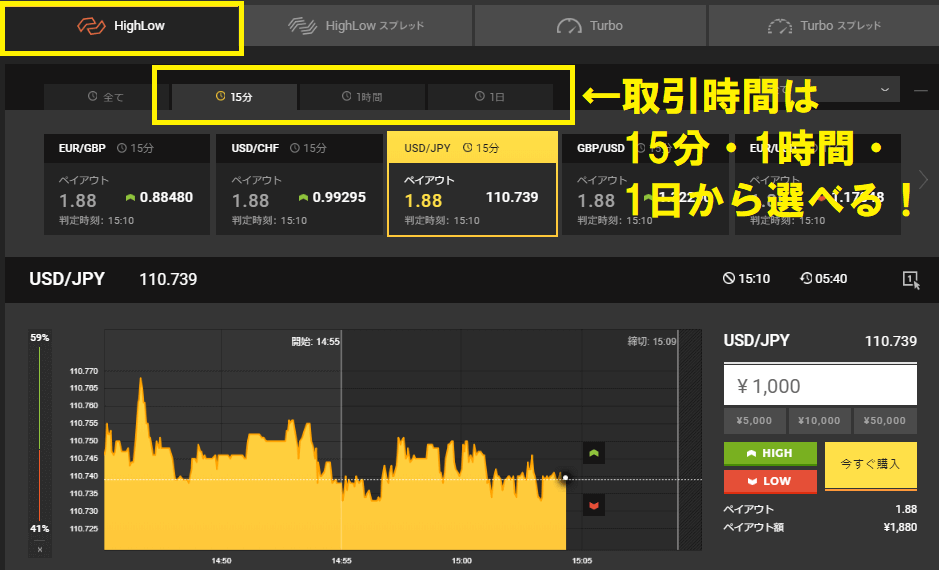Image resolution: width=939 pixels, height=570 pixels.
Task: Close the trader sentiment bar with X
Action: tap(40, 549)
